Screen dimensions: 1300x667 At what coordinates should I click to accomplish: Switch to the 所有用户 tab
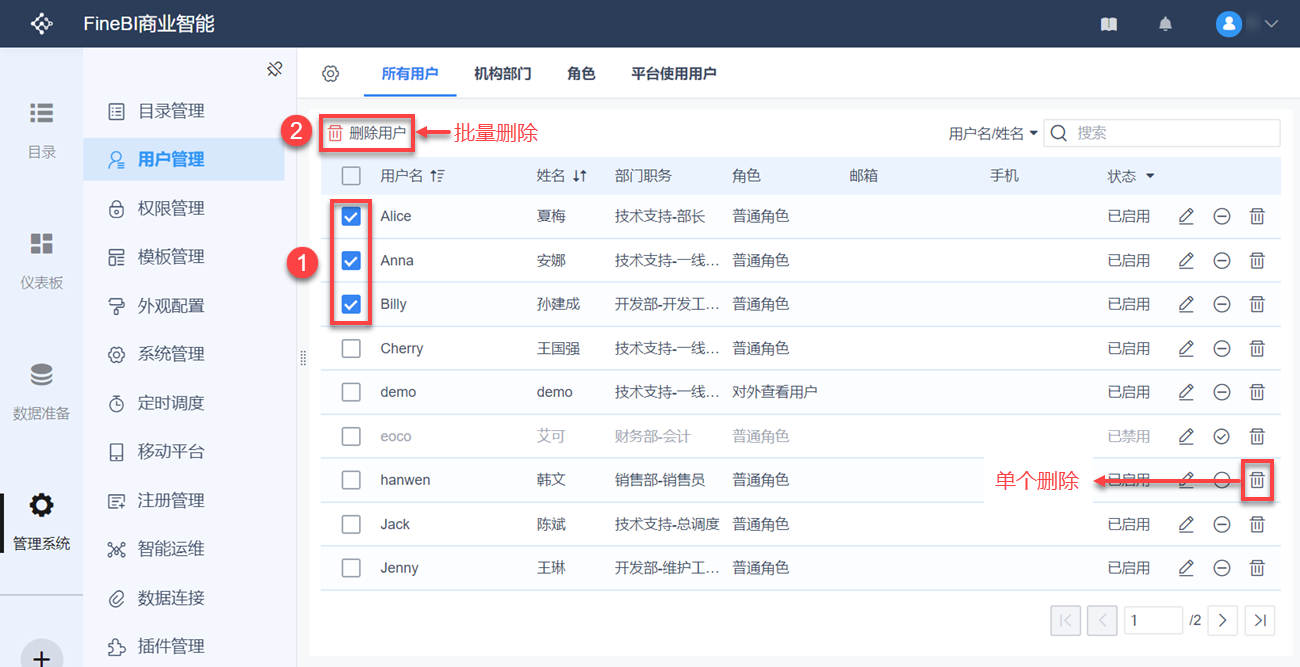click(x=410, y=74)
